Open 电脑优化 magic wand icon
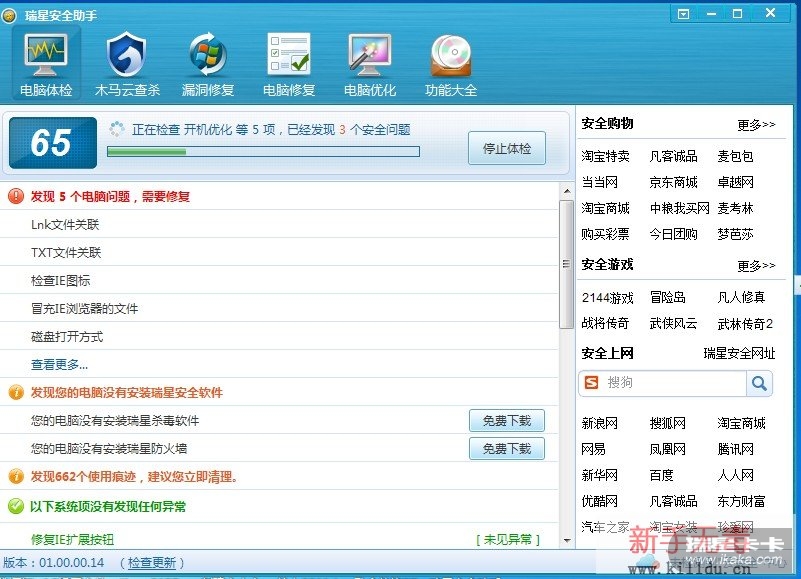 click(369, 54)
